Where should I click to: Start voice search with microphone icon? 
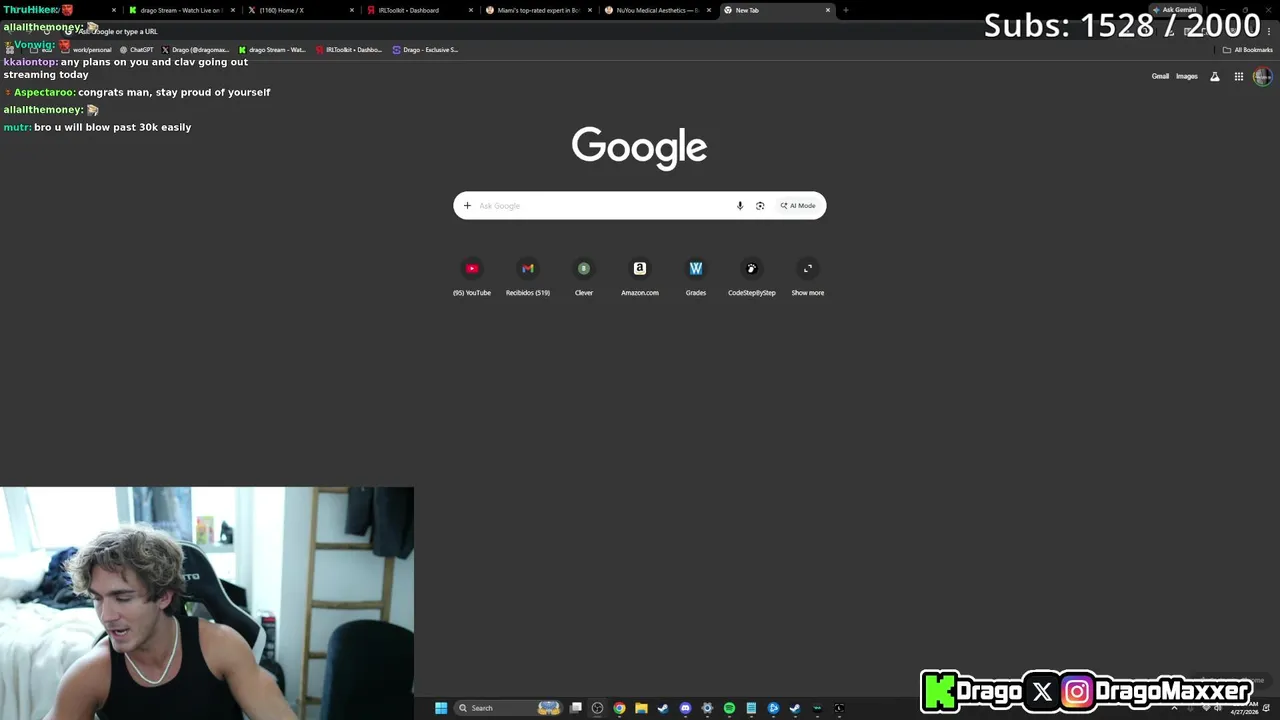point(740,206)
